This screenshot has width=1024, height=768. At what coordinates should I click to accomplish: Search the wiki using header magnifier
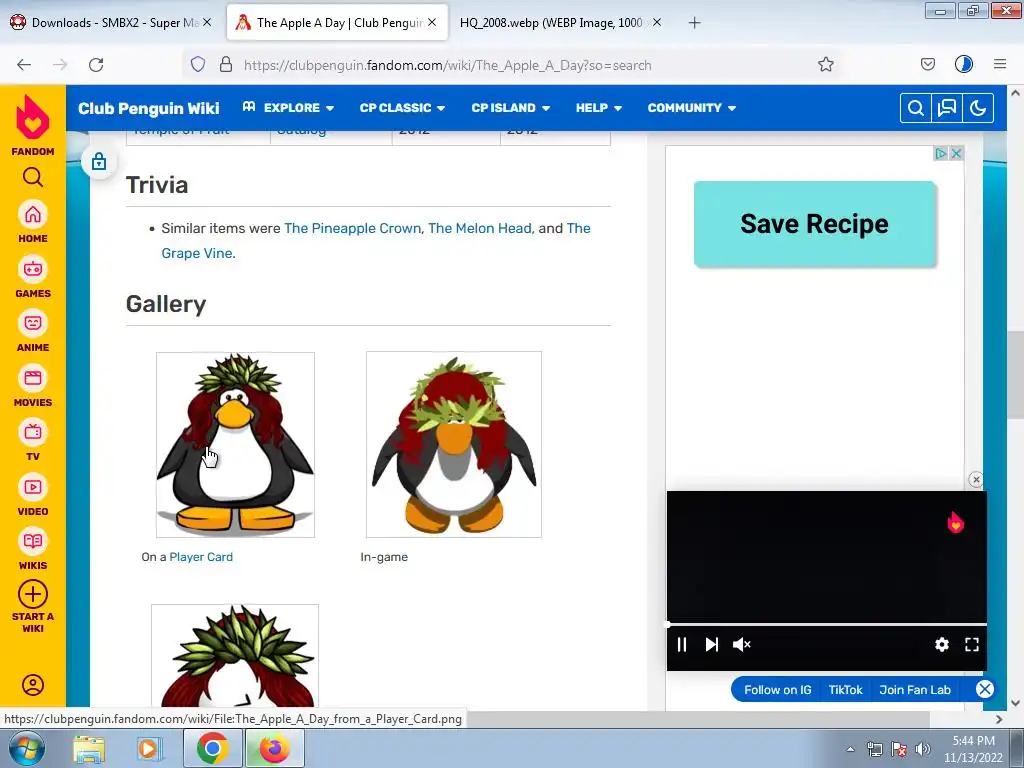pos(916,108)
